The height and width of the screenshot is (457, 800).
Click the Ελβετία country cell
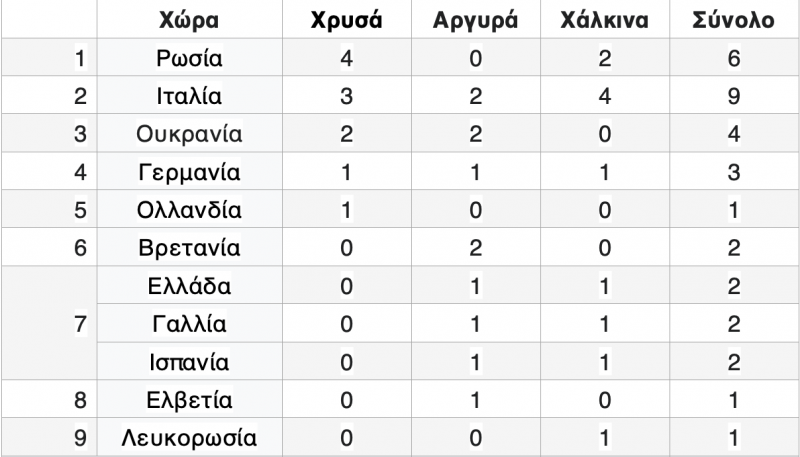(189, 400)
